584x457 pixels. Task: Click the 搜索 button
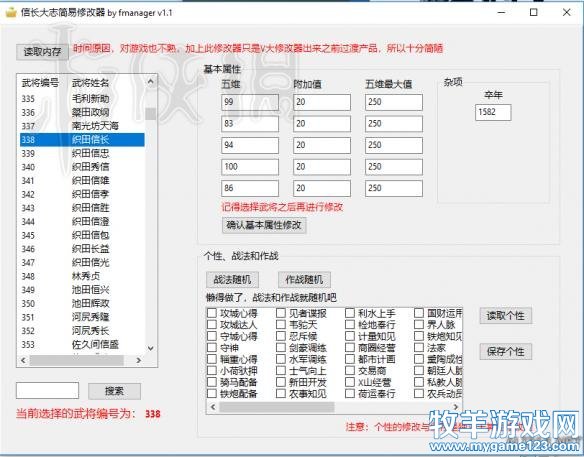114,391
